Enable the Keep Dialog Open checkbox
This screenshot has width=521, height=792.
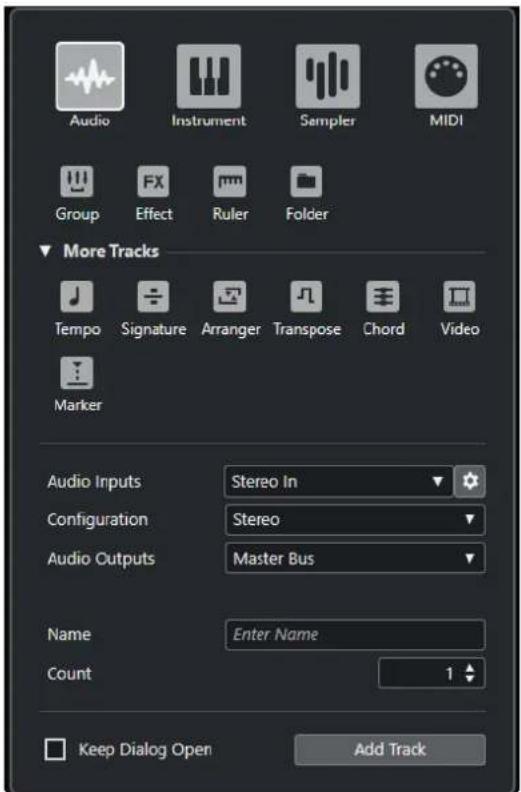[55, 750]
